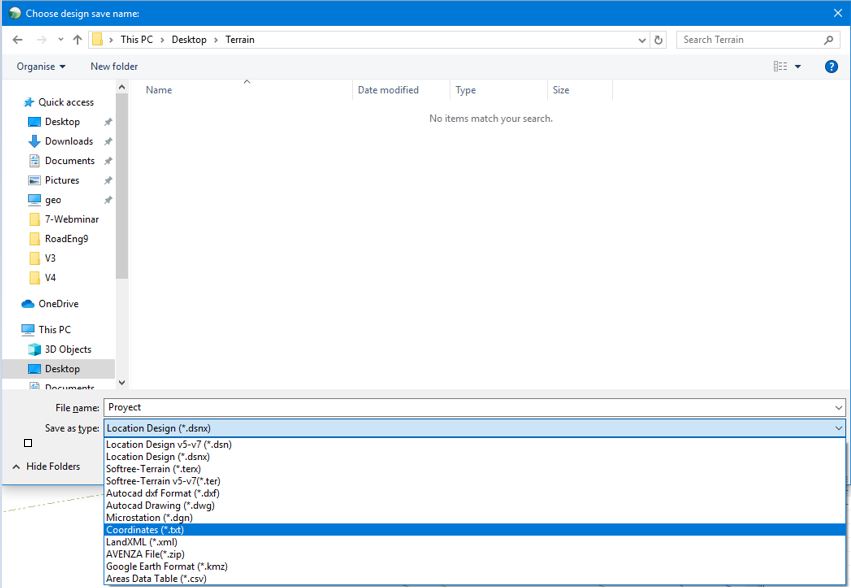Viewport: 851px width, 588px height.
Task: Select Terrain in address path
Action: (x=240, y=40)
